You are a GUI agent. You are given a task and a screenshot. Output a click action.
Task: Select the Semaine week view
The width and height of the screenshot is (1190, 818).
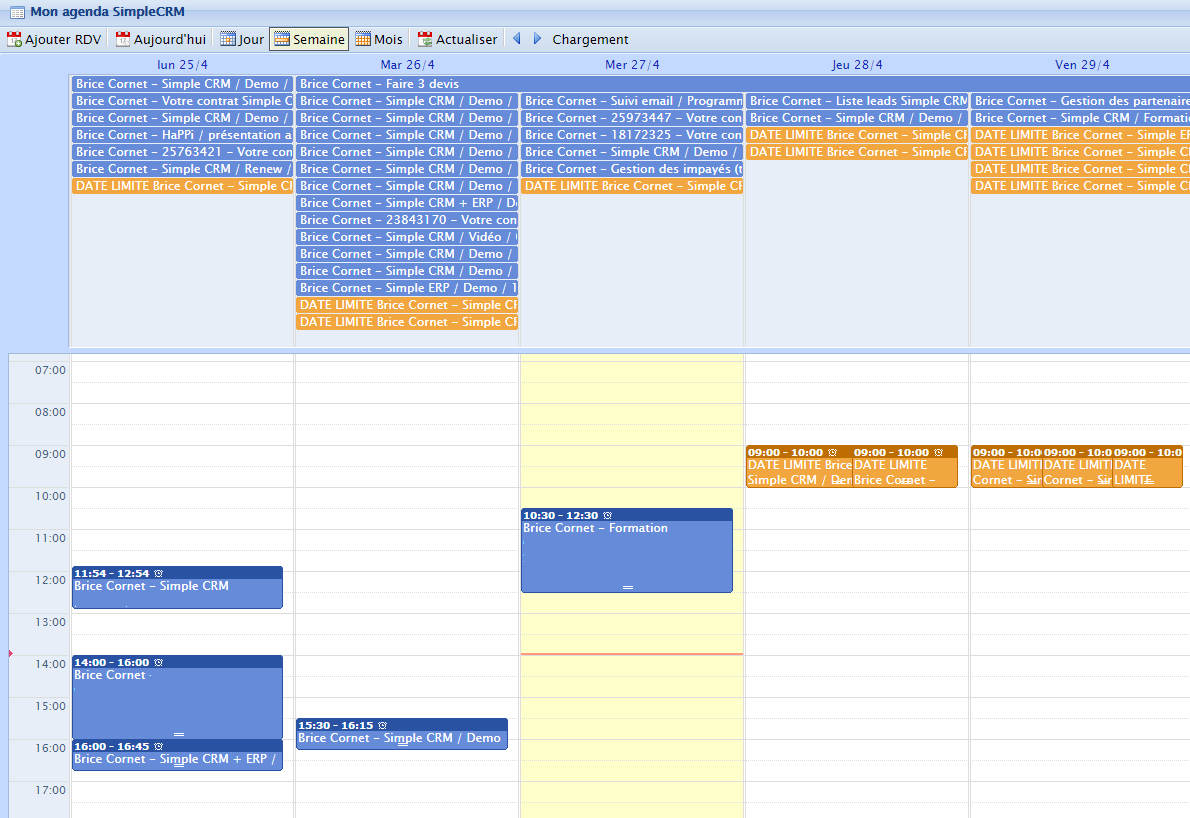coord(309,39)
